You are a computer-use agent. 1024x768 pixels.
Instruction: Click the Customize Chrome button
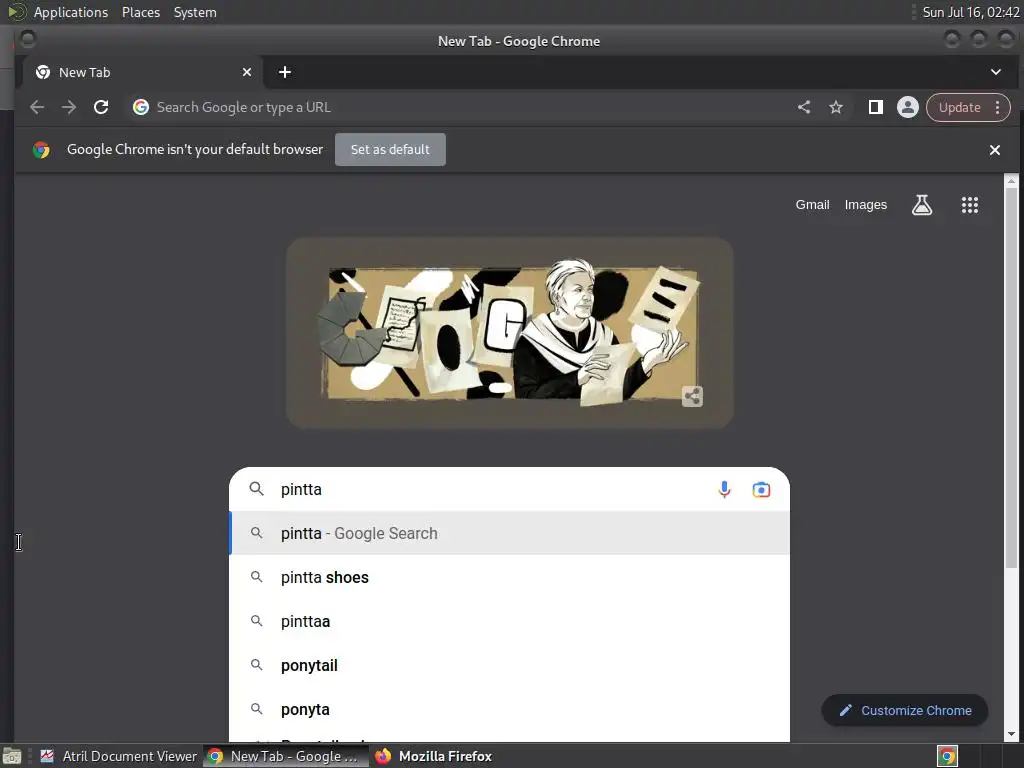click(904, 711)
